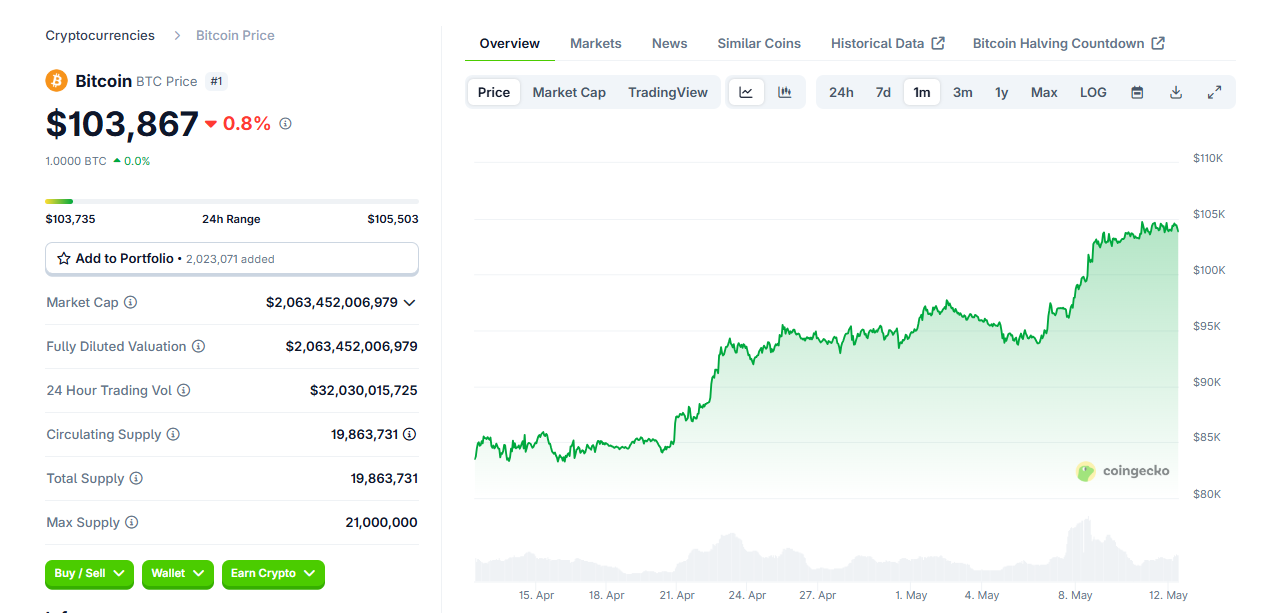
Task: Set the chart range to 24h
Action: pos(841,92)
